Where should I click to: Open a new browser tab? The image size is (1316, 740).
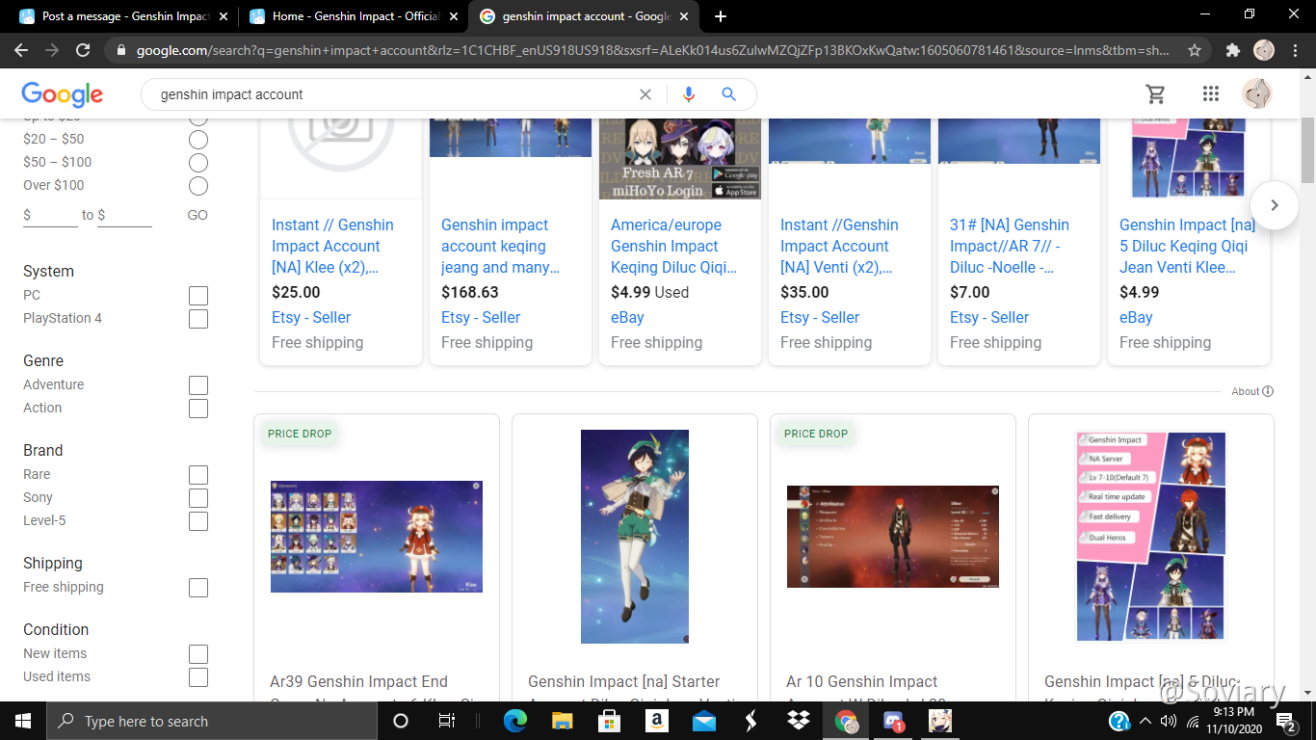coord(720,16)
